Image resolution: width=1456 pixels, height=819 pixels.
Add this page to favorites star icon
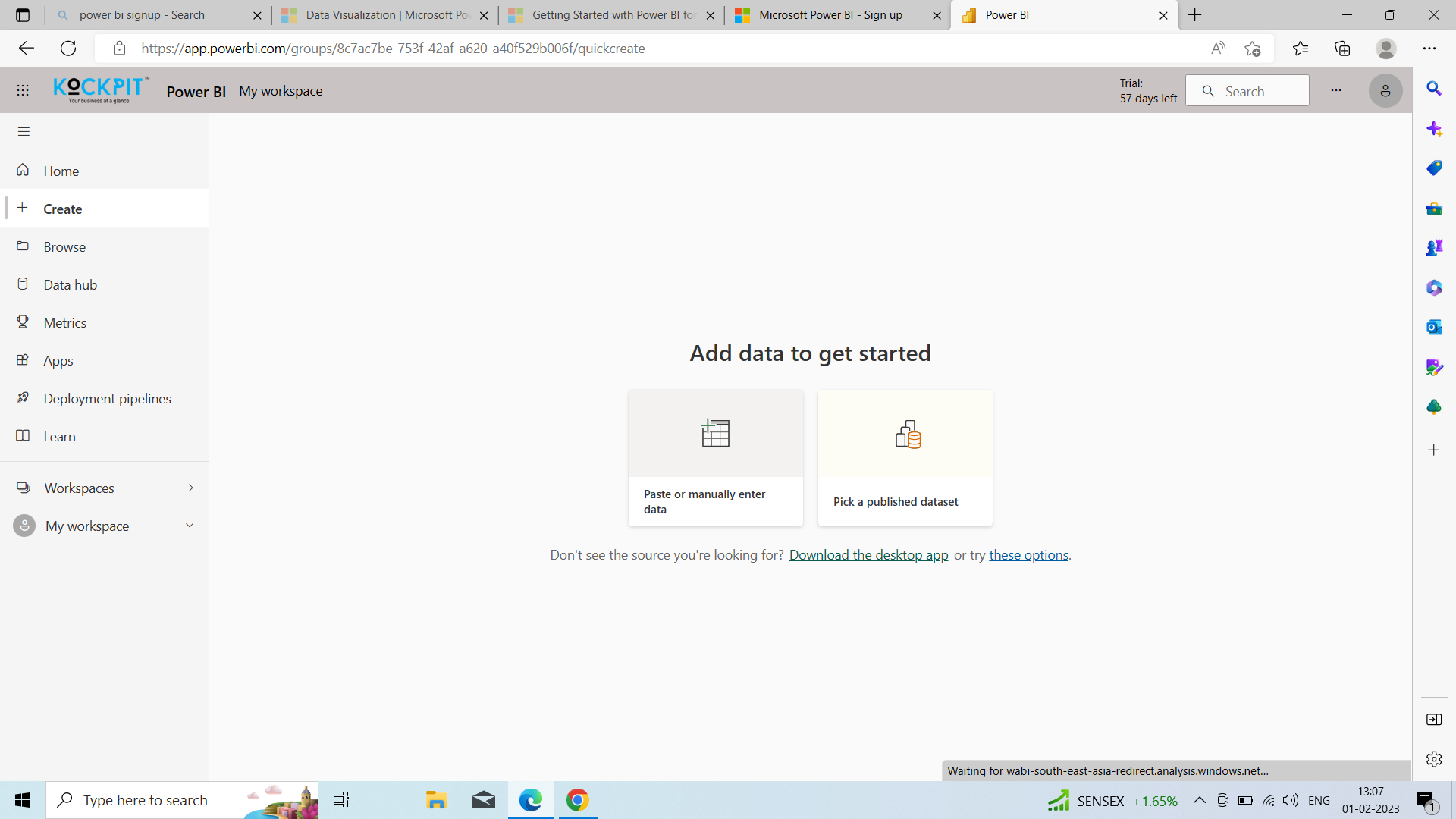1252,49
